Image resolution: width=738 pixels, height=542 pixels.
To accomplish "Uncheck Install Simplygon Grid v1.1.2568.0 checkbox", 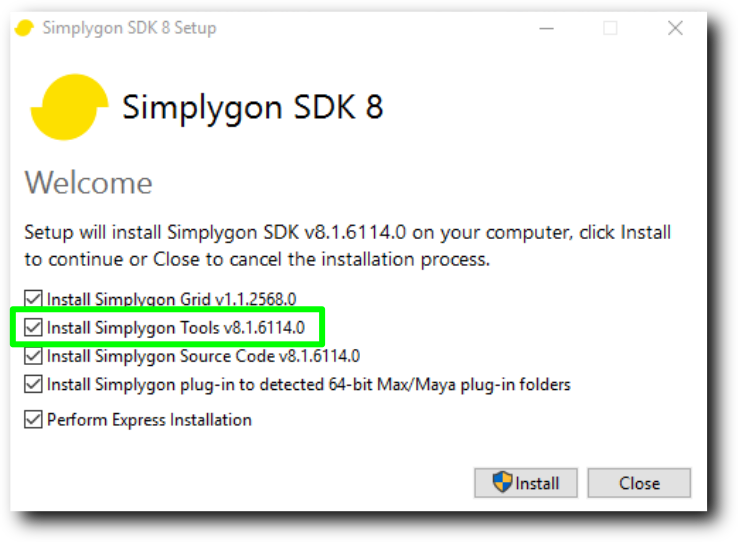I will pos(33,299).
